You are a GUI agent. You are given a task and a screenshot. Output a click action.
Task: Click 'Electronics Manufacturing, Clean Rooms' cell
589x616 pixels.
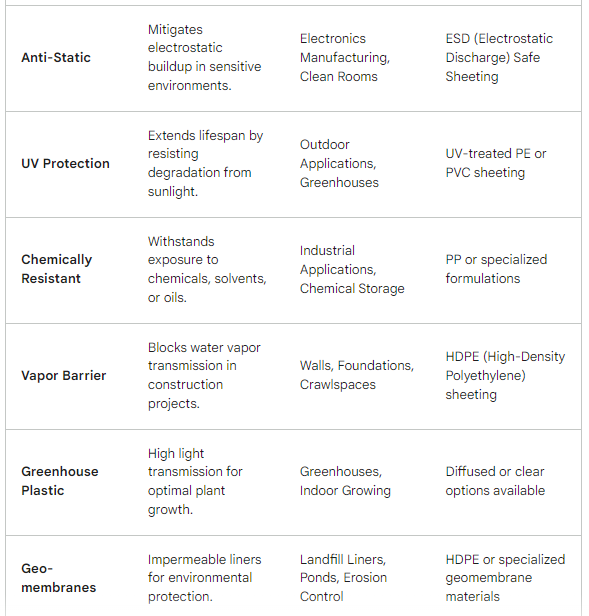(345, 57)
